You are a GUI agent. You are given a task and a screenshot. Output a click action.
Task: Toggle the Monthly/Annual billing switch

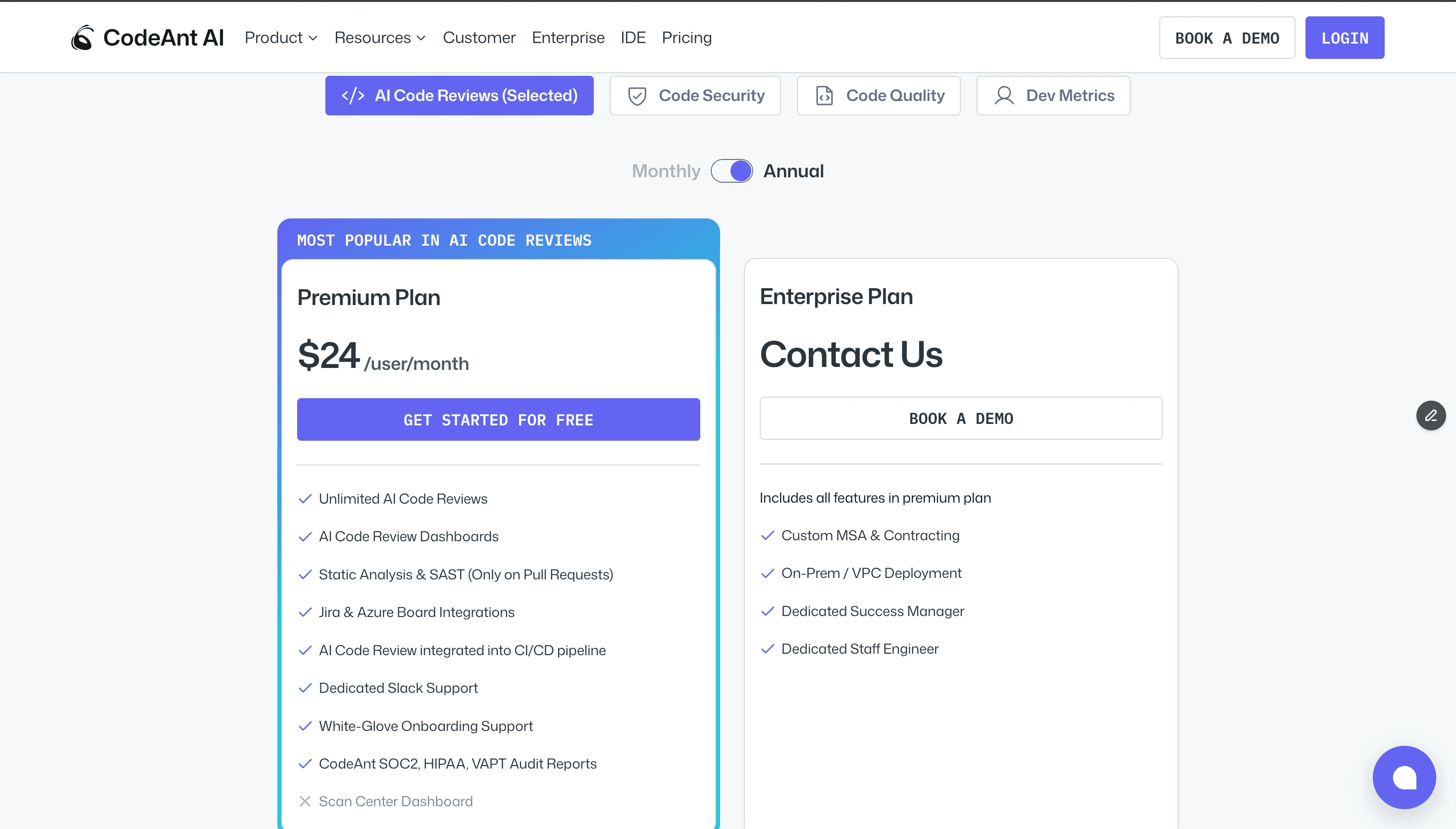pos(731,171)
